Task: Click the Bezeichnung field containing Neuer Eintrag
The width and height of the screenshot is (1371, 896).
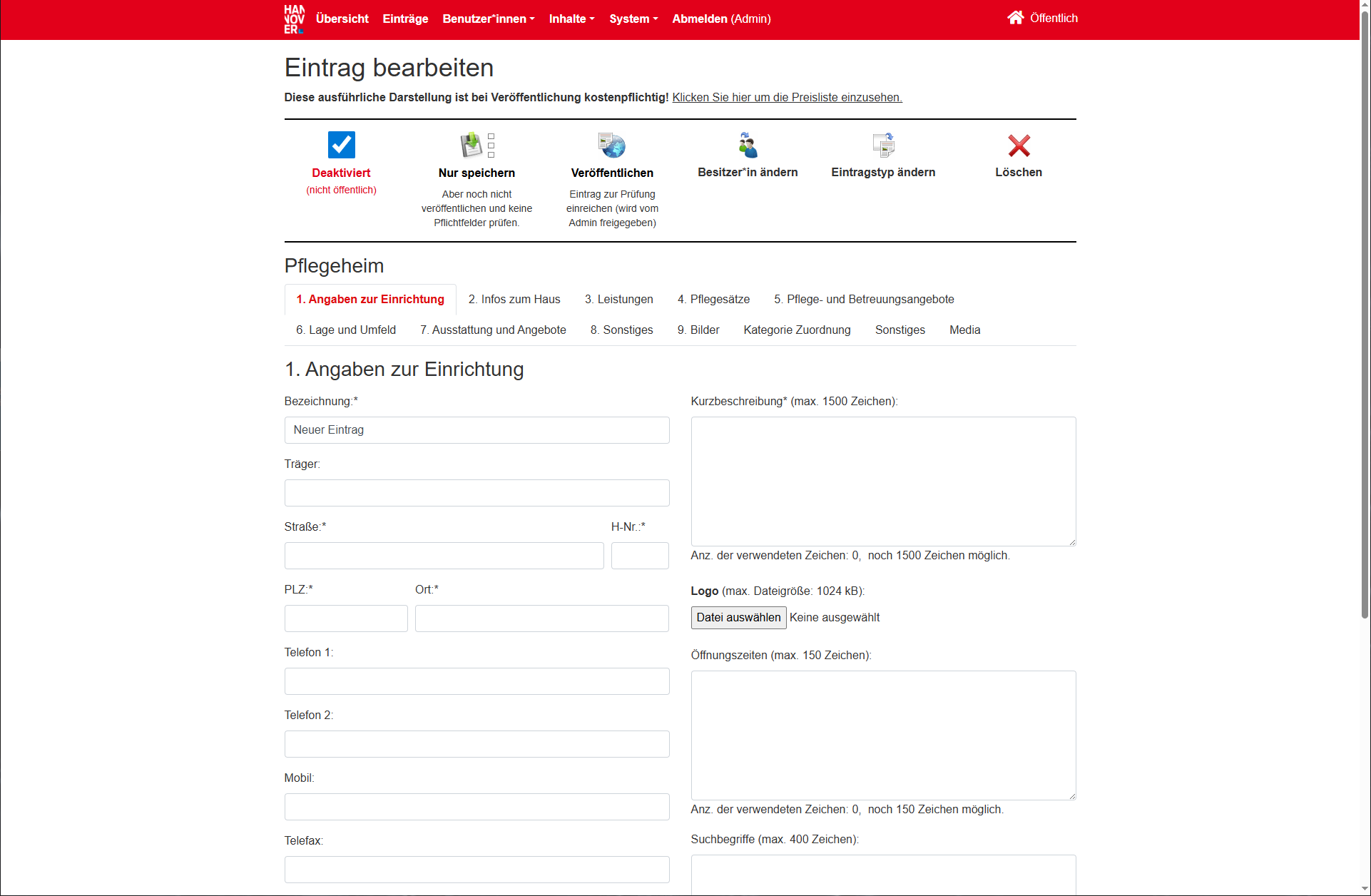Action: pyautogui.click(x=476, y=430)
